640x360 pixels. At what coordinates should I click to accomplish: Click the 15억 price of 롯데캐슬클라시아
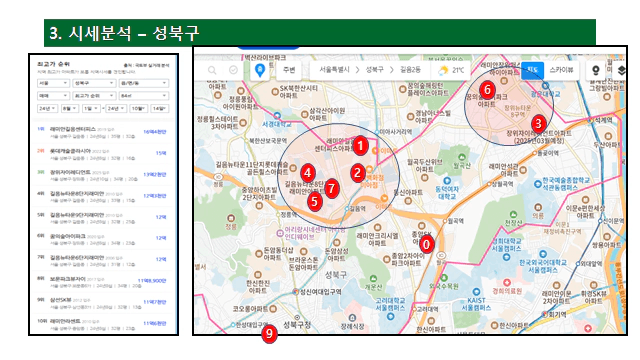coord(161,153)
